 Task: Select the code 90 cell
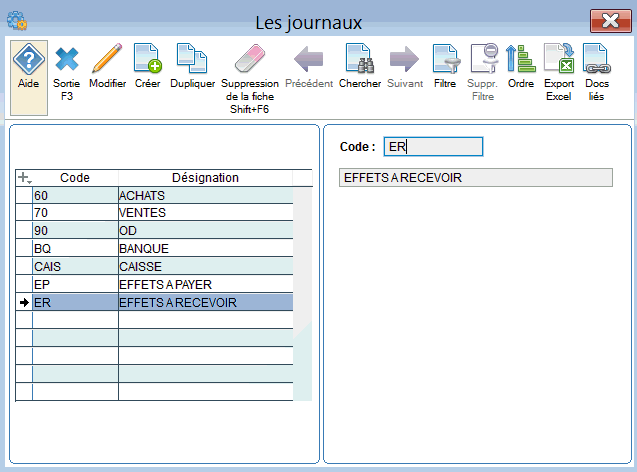click(x=75, y=230)
